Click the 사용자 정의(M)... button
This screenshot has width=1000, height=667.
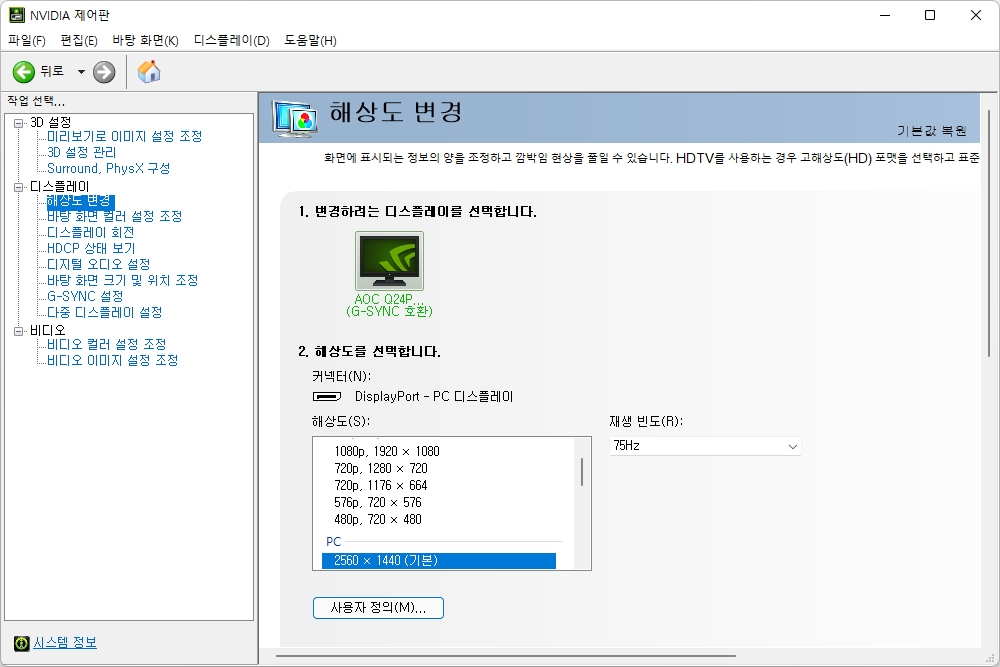point(378,608)
